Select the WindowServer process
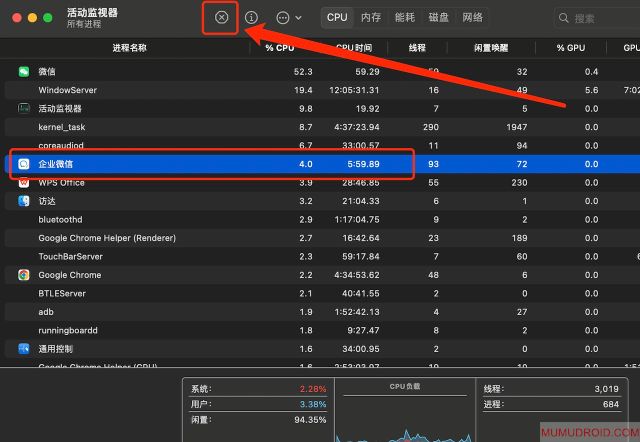The height and width of the screenshot is (442, 640). 68,90
